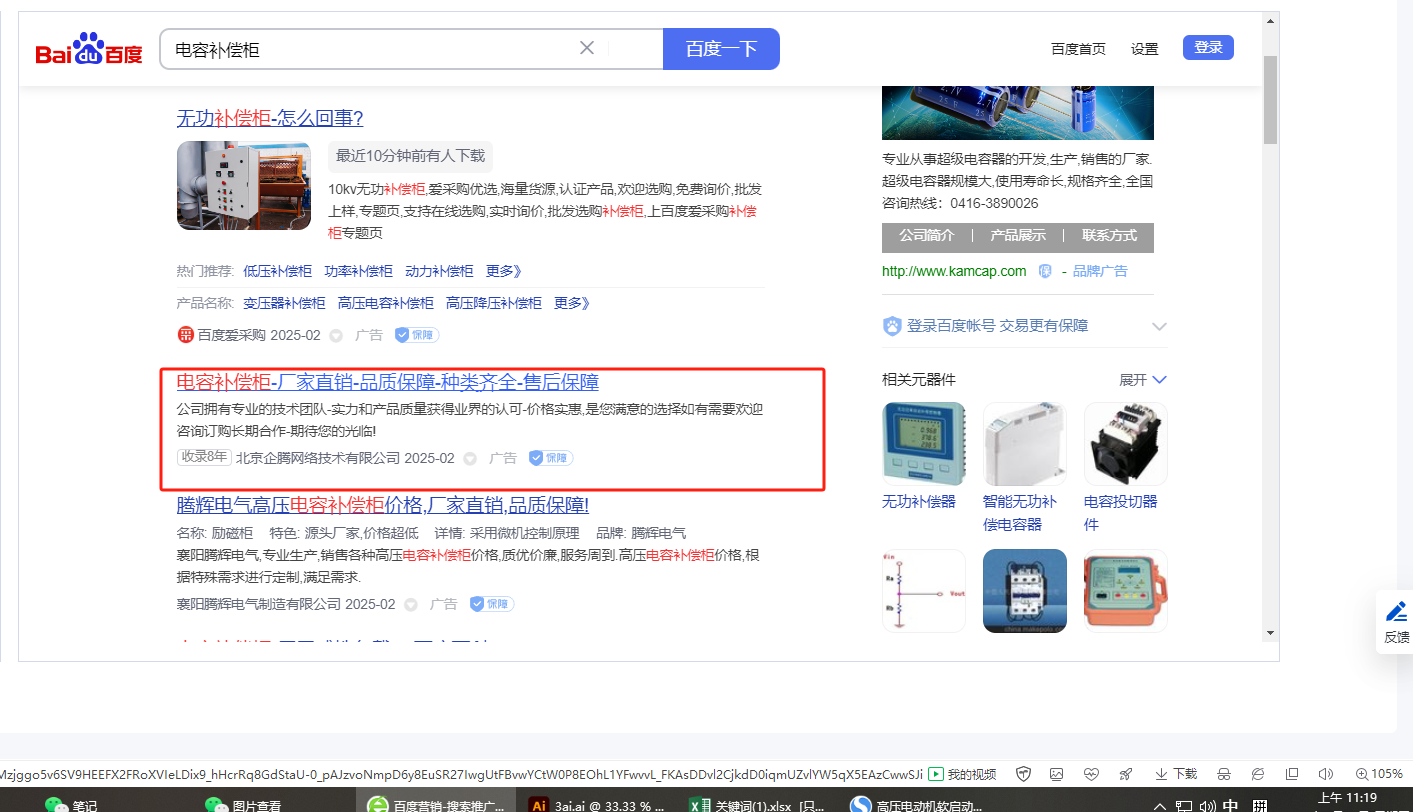Click 襄阳腾辉电气制造有限公司 source text
This screenshot has height=812, width=1413.
[259, 604]
